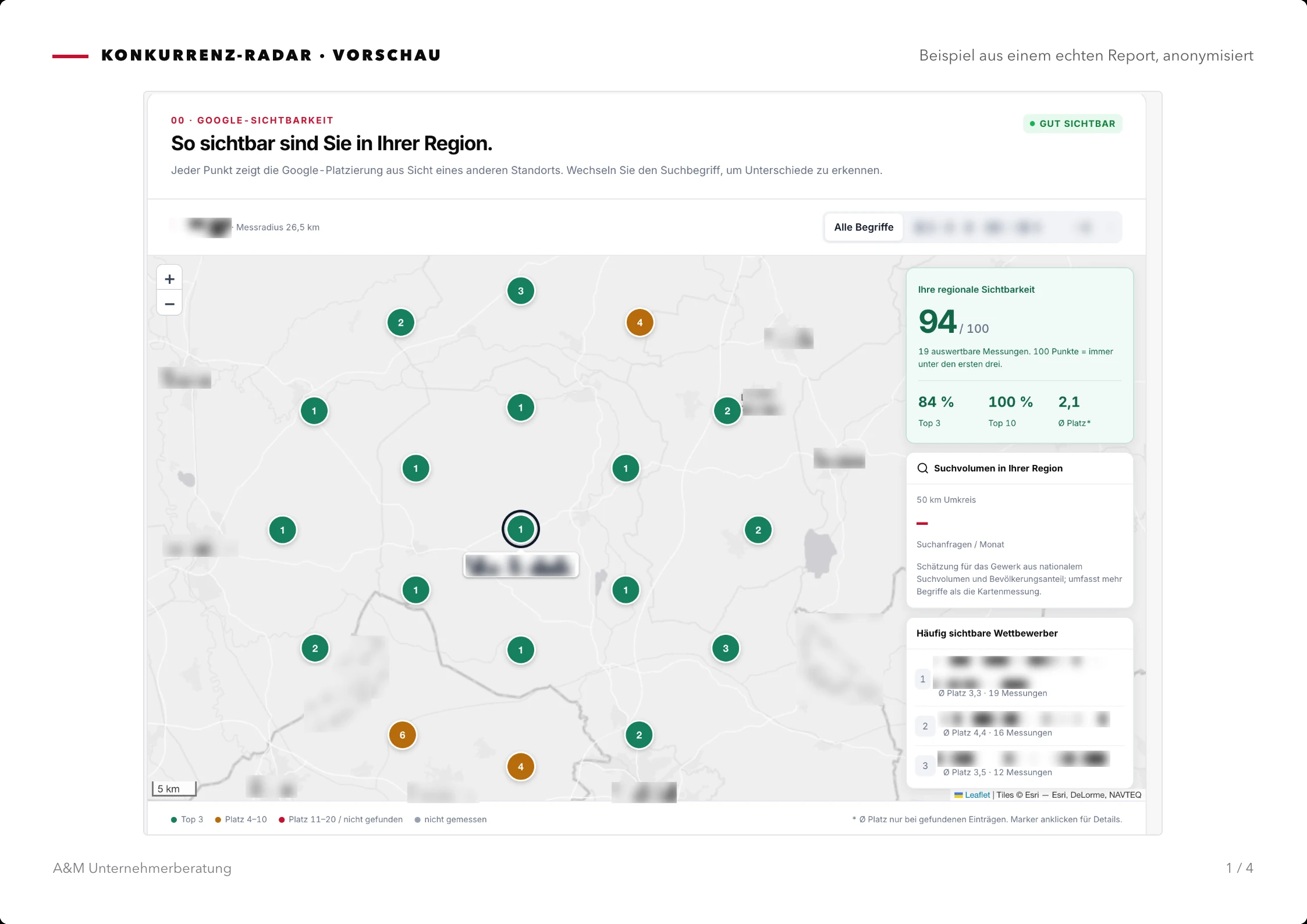Click the Ihre regionale Sichtbarkeit heading
The width and height of the screenshot is (1307, 924).
pyautogui.click(x=976, y=289)
